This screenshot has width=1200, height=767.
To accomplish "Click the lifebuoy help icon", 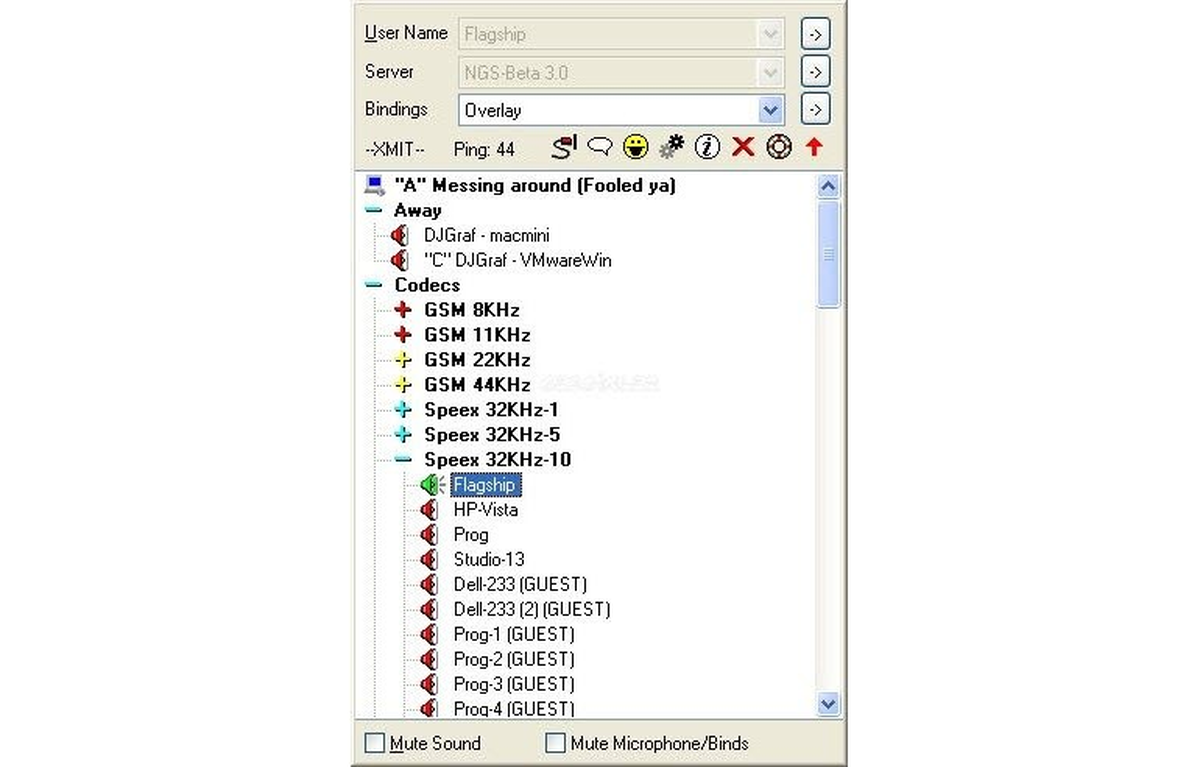I will click(x=778, y=147).
